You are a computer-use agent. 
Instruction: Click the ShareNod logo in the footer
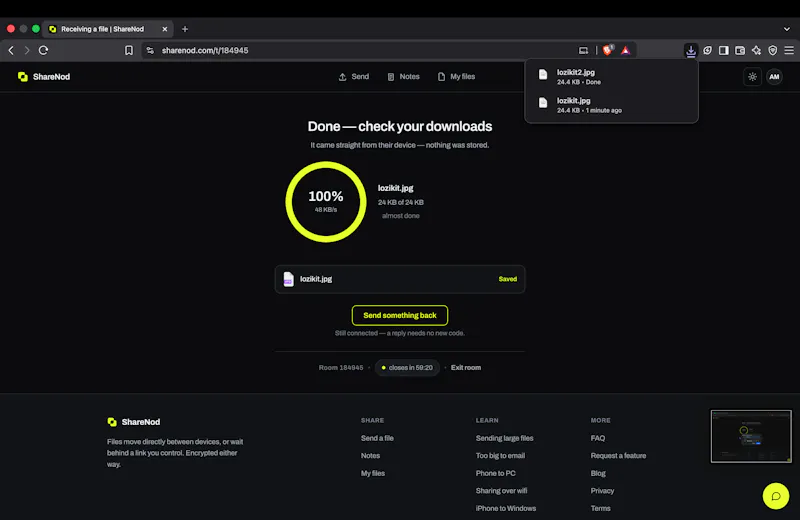point(134,422)
